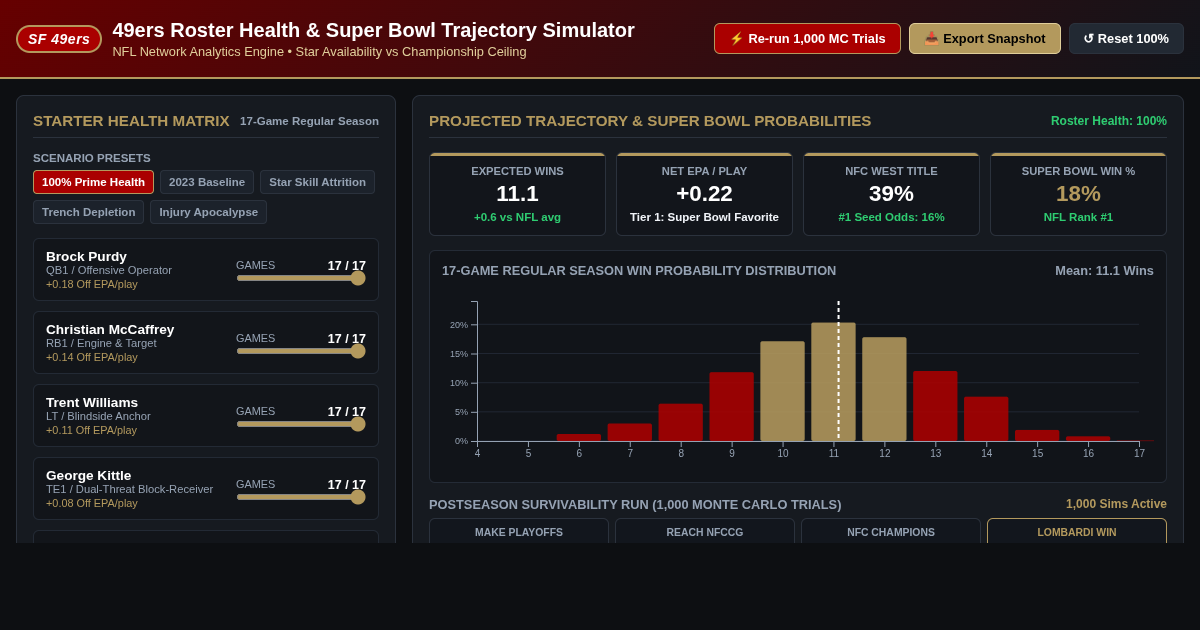Click the 7-win histogram bar
Viewport: 1200px width, 630px height.
(x=629, y=432)
